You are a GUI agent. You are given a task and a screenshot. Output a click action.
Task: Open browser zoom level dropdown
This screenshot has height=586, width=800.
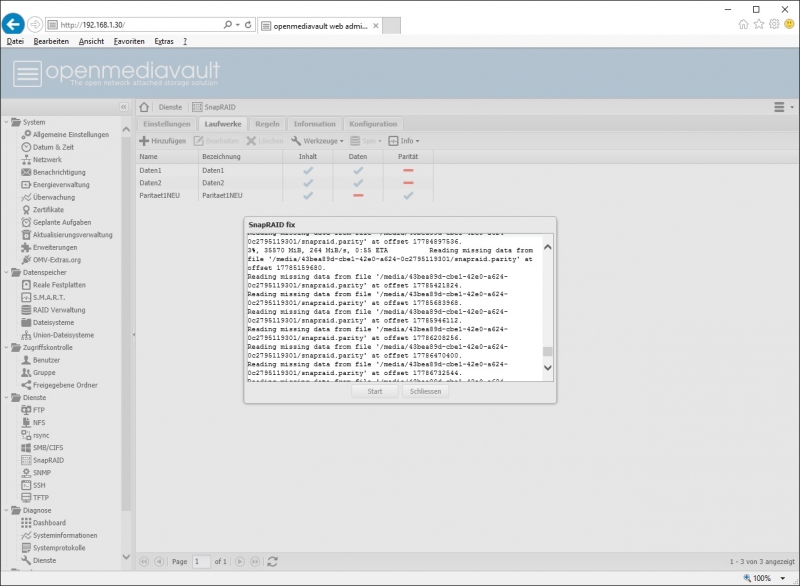[782, 578]
